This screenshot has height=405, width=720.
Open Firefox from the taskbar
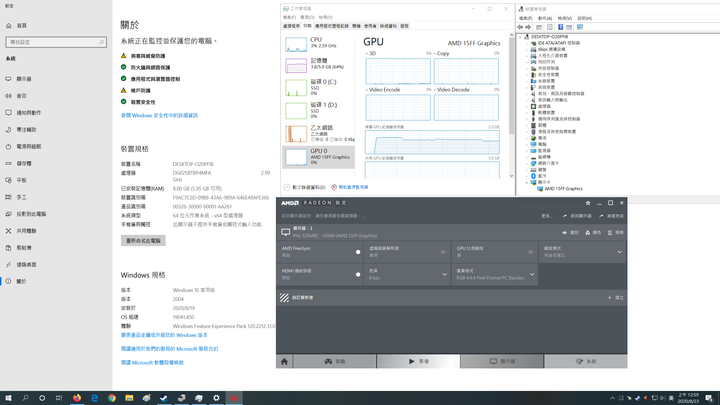(x=77, y=398)
